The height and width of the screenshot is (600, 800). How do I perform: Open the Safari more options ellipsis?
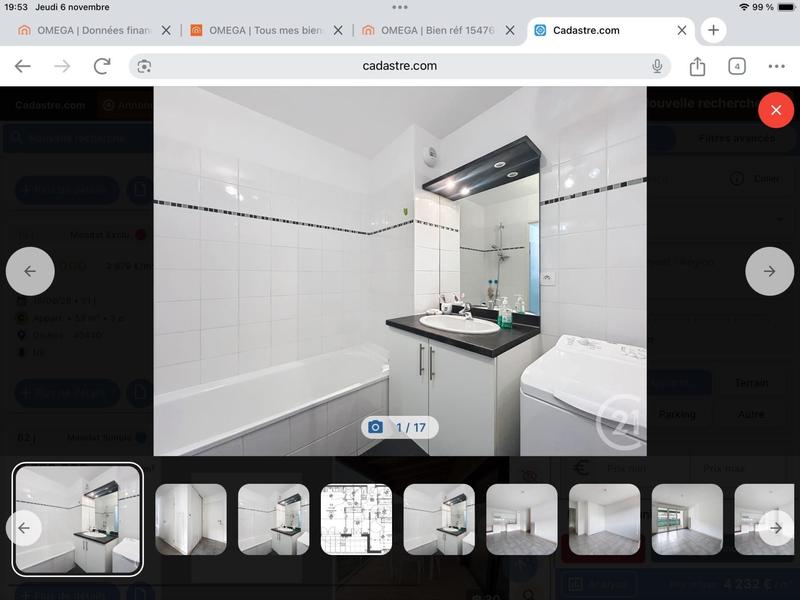(x=777, y=66)
